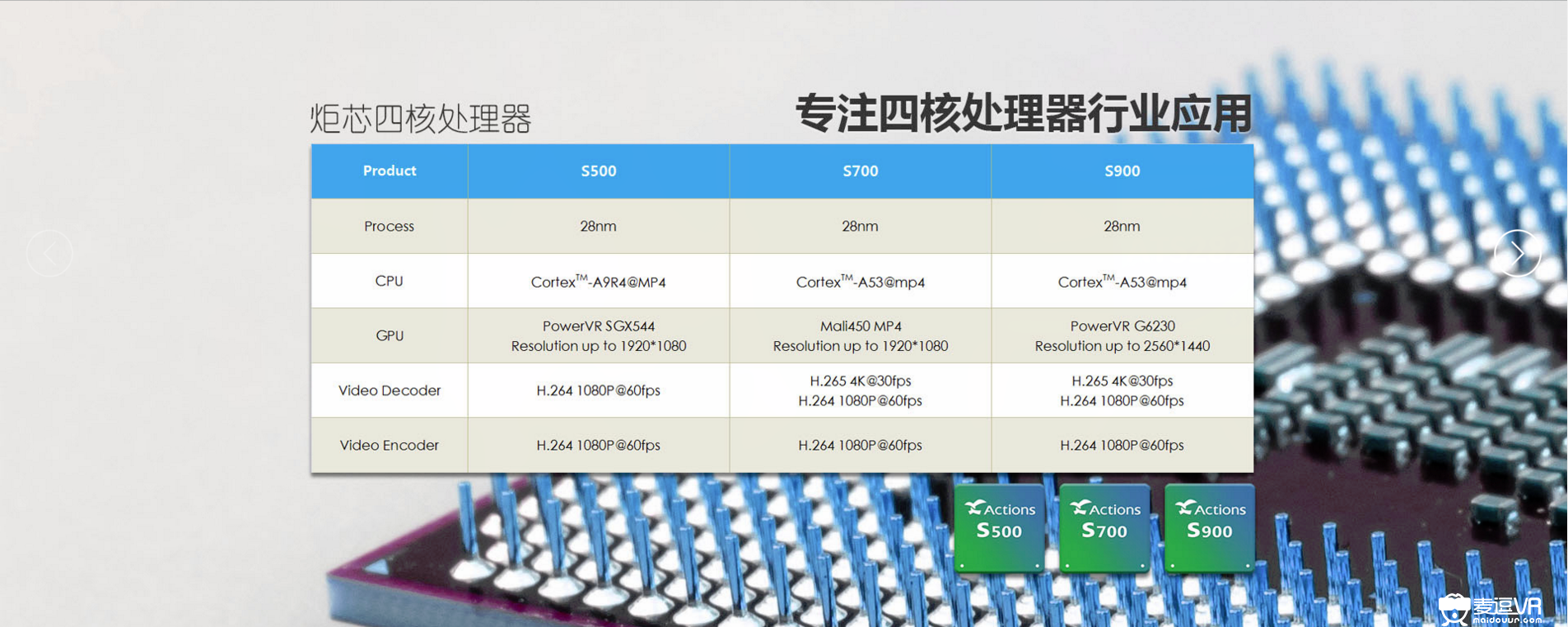Click the Mali450 MP4 GPU cell
Image resolution: width=1568 pixels, height=627 pixels.
[861, 335]
